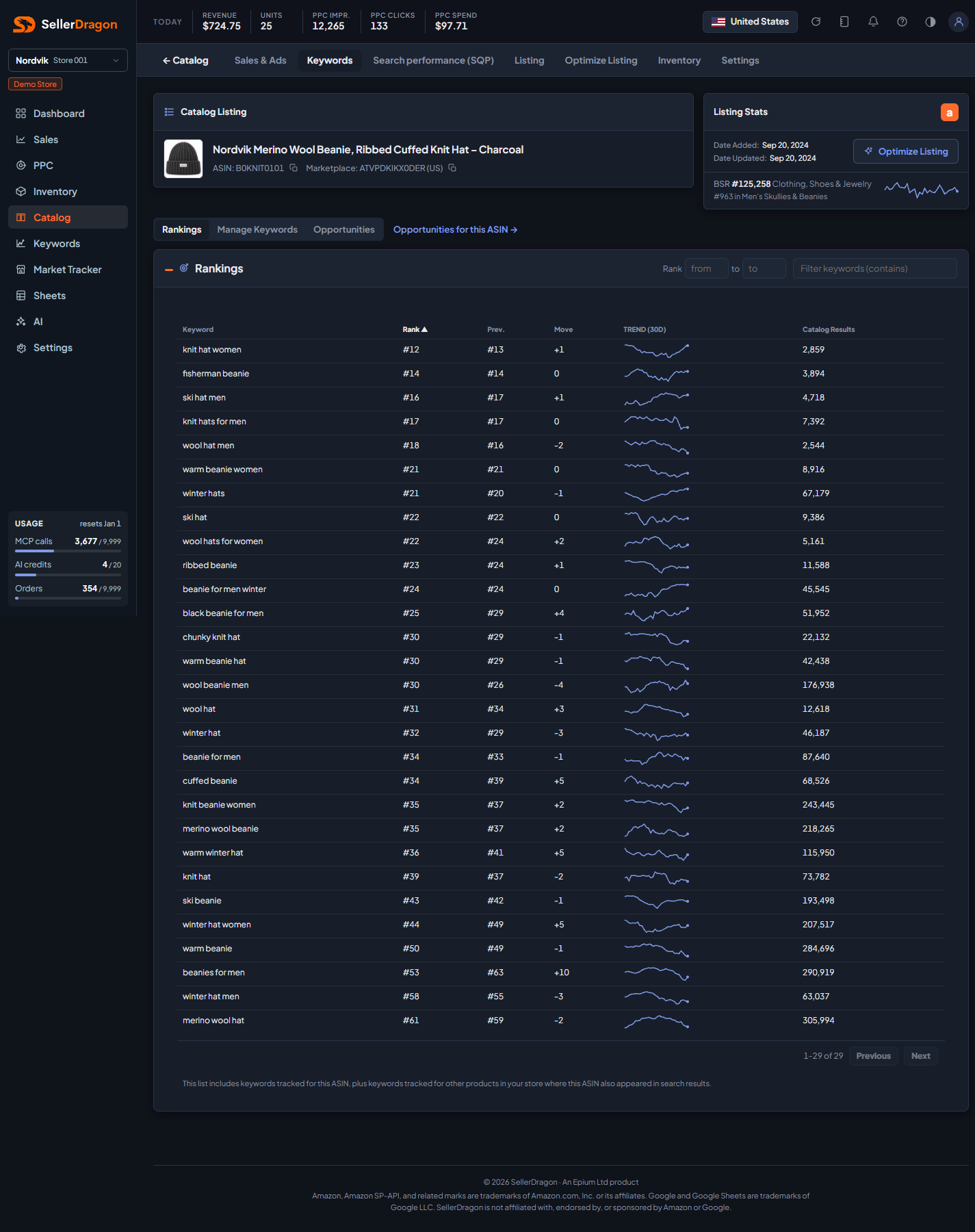Switch to Listing tab

[529, 60]
